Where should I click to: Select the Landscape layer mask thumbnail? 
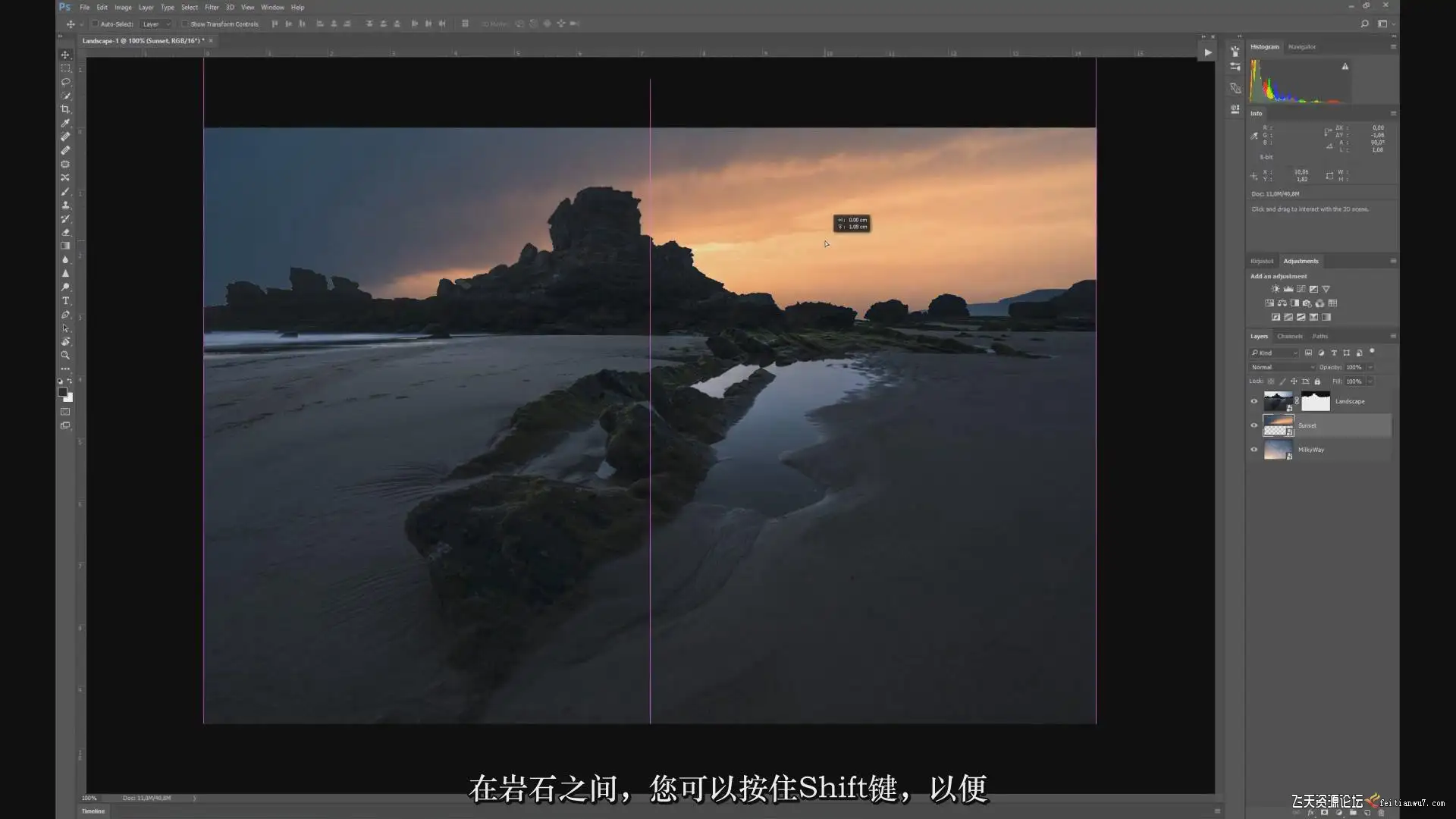1316,401
